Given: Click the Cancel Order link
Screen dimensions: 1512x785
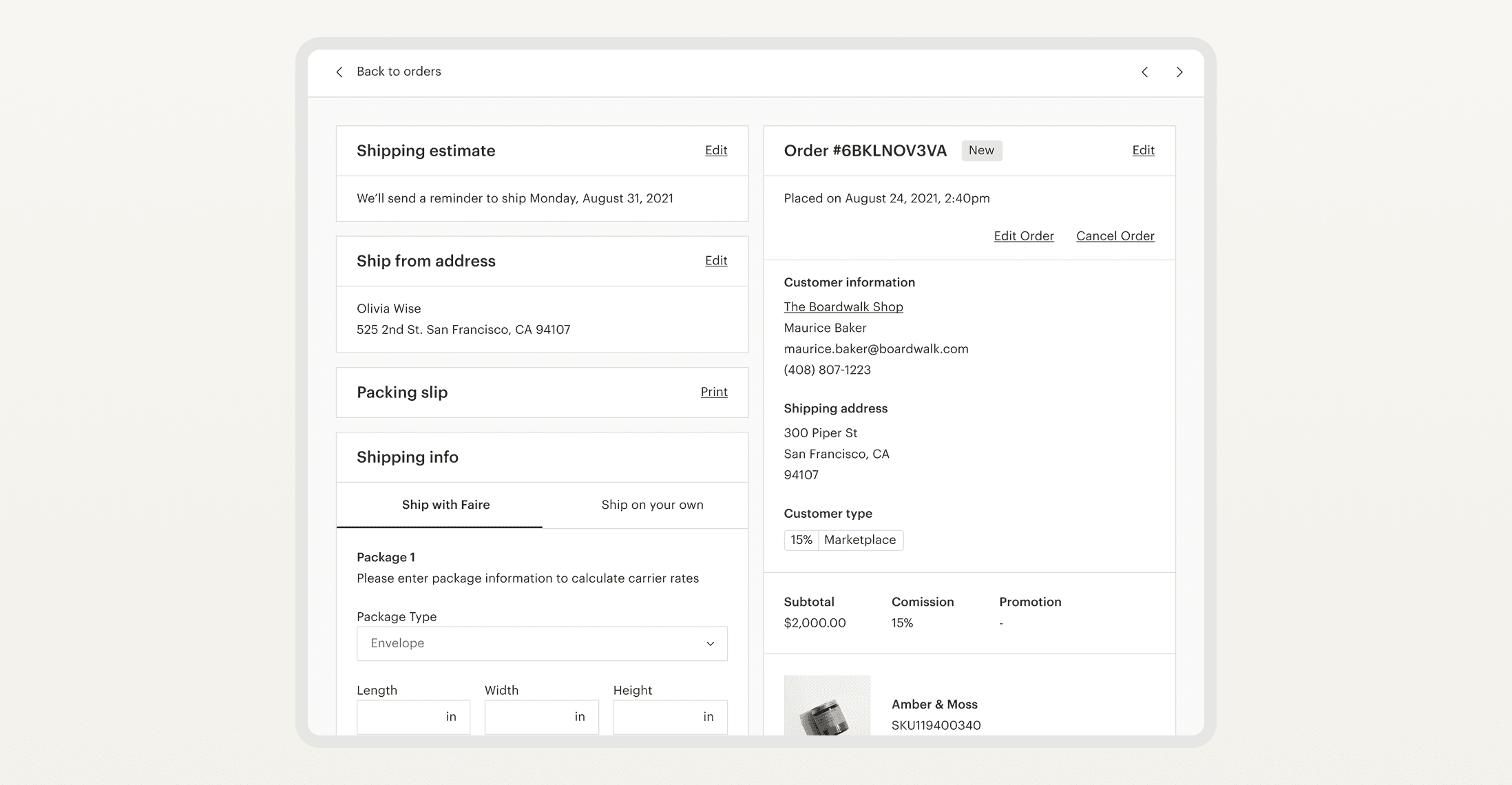Looking at the screenshot, I should pyautogui.click(x=1115, y=236).
